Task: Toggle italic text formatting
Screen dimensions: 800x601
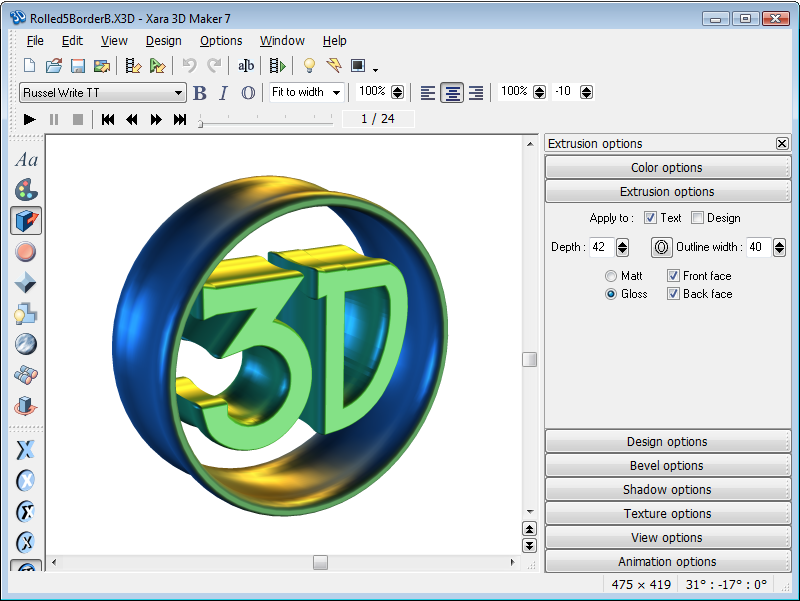Action: point(222,92)
